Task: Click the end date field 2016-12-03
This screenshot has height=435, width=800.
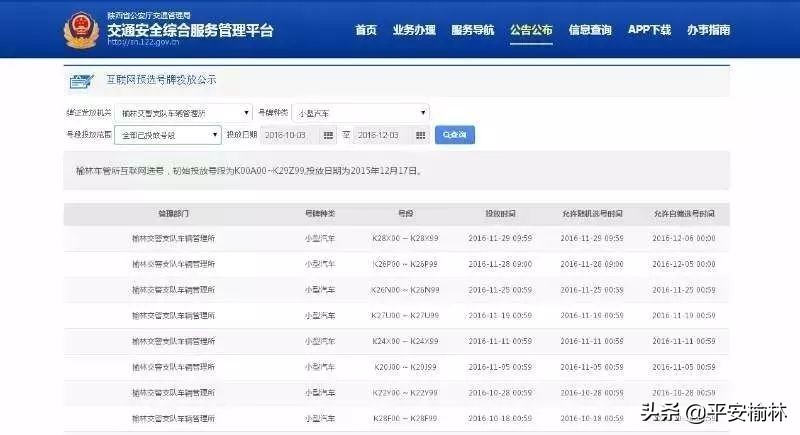Action: [x=382, y=134]
